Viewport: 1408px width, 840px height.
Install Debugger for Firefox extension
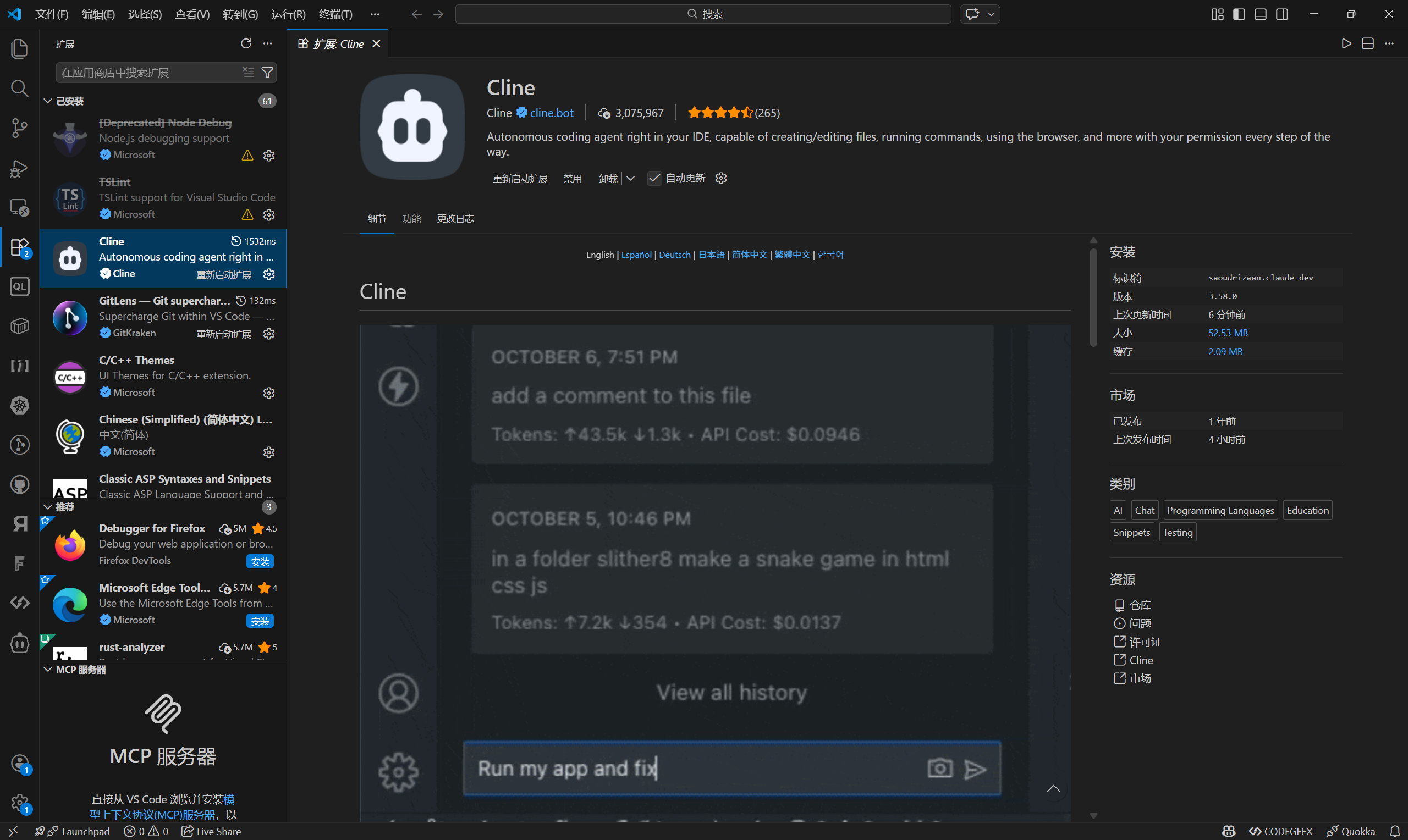pos(260,561)
